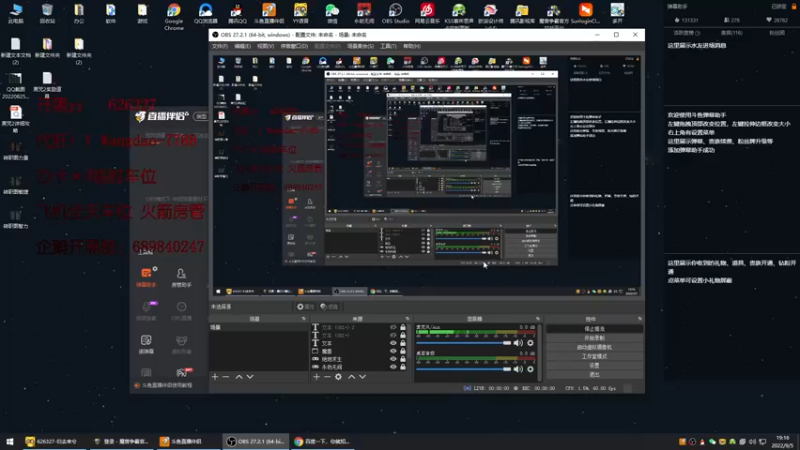Screen dimensions: 800x450
Task: Open the NetEase Cloud Music desktop shortcut
Action: click(x=427, y=14)
